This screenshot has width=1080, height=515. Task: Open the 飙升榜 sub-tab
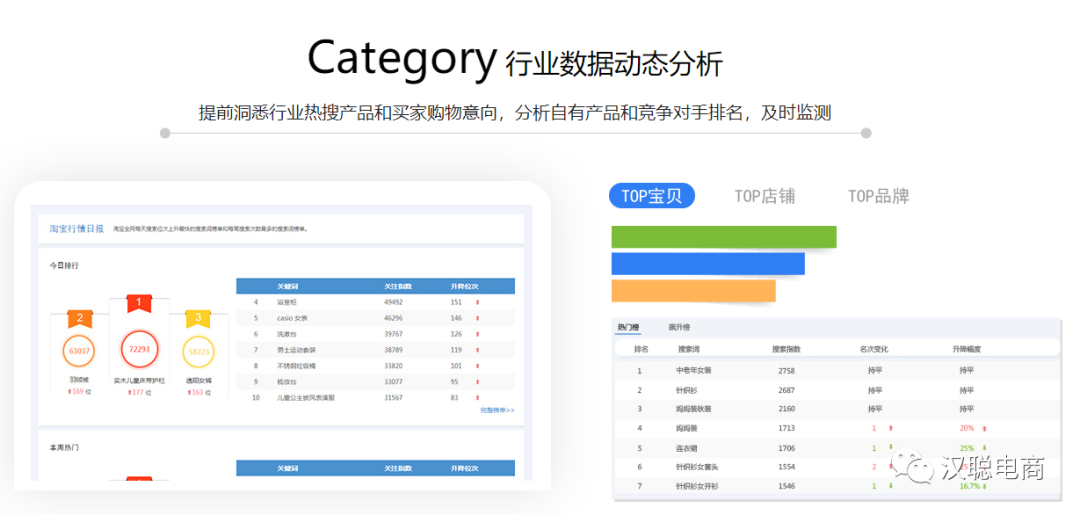pos(679,327)
